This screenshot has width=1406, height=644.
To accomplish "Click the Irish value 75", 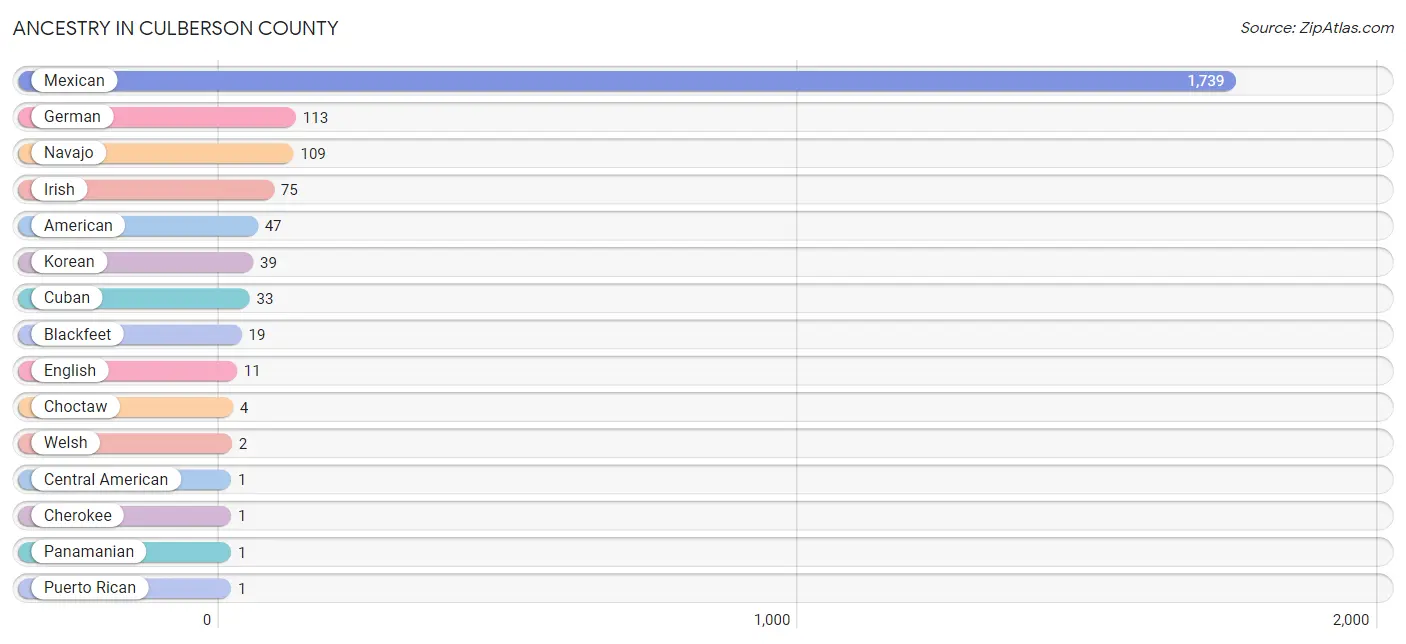I will pos(289,190).
